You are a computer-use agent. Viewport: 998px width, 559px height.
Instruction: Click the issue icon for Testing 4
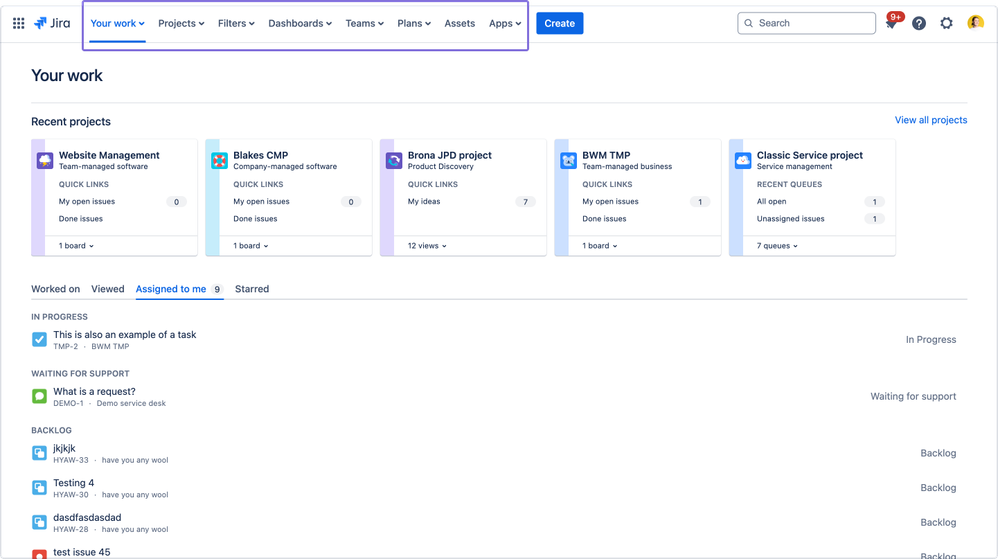39,488
